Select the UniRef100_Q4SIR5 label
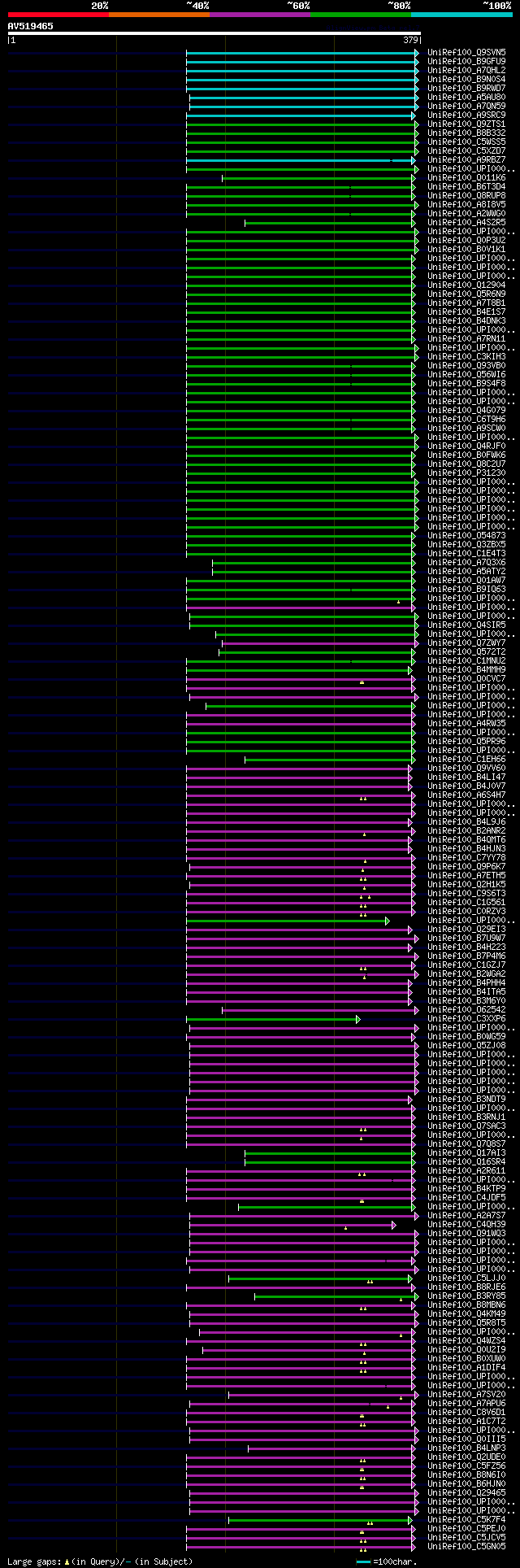The image size is (520, 1568). click(466, 625)
